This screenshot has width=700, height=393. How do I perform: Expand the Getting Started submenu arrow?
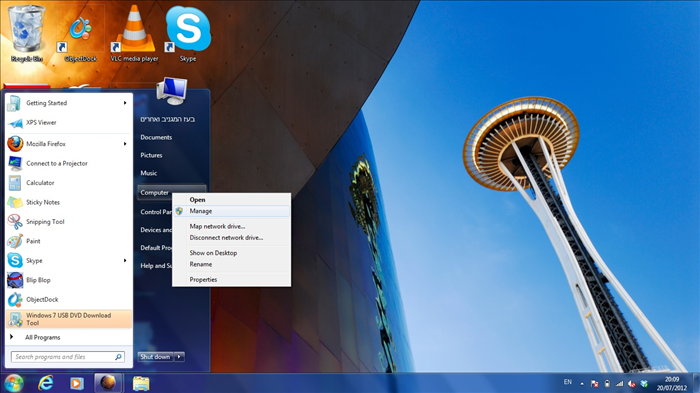click(125, 103)
